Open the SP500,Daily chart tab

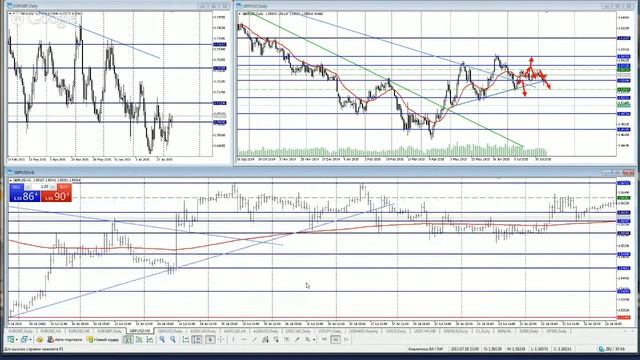coord(557,331)
